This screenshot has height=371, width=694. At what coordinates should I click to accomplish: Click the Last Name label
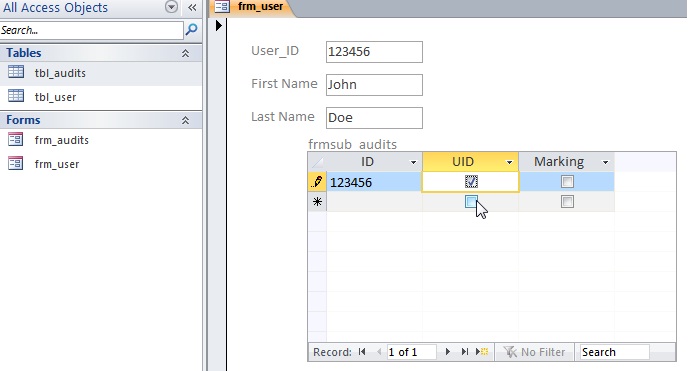click(283, 117)
